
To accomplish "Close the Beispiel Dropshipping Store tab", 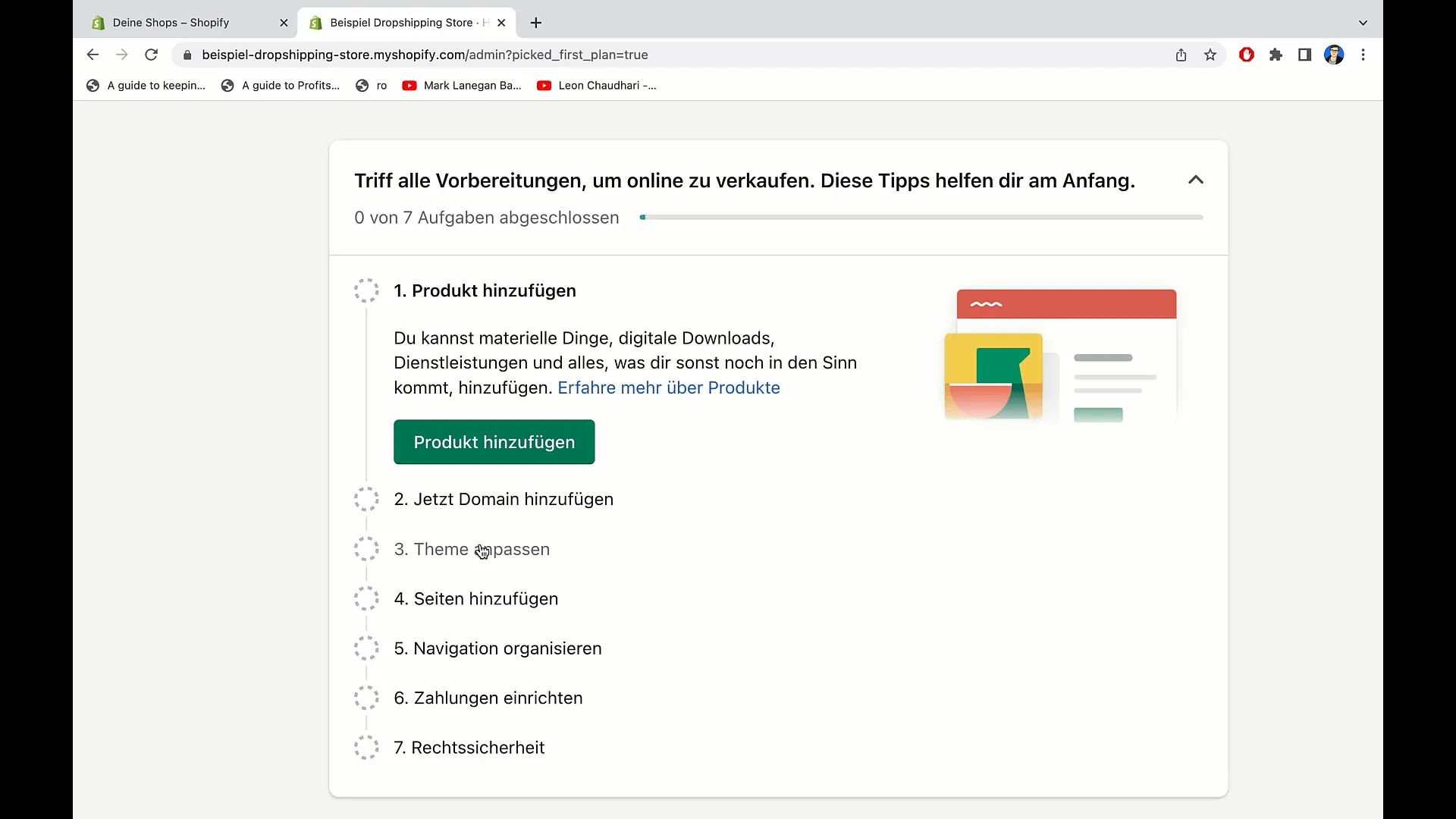I will click(x=501, y=23).
